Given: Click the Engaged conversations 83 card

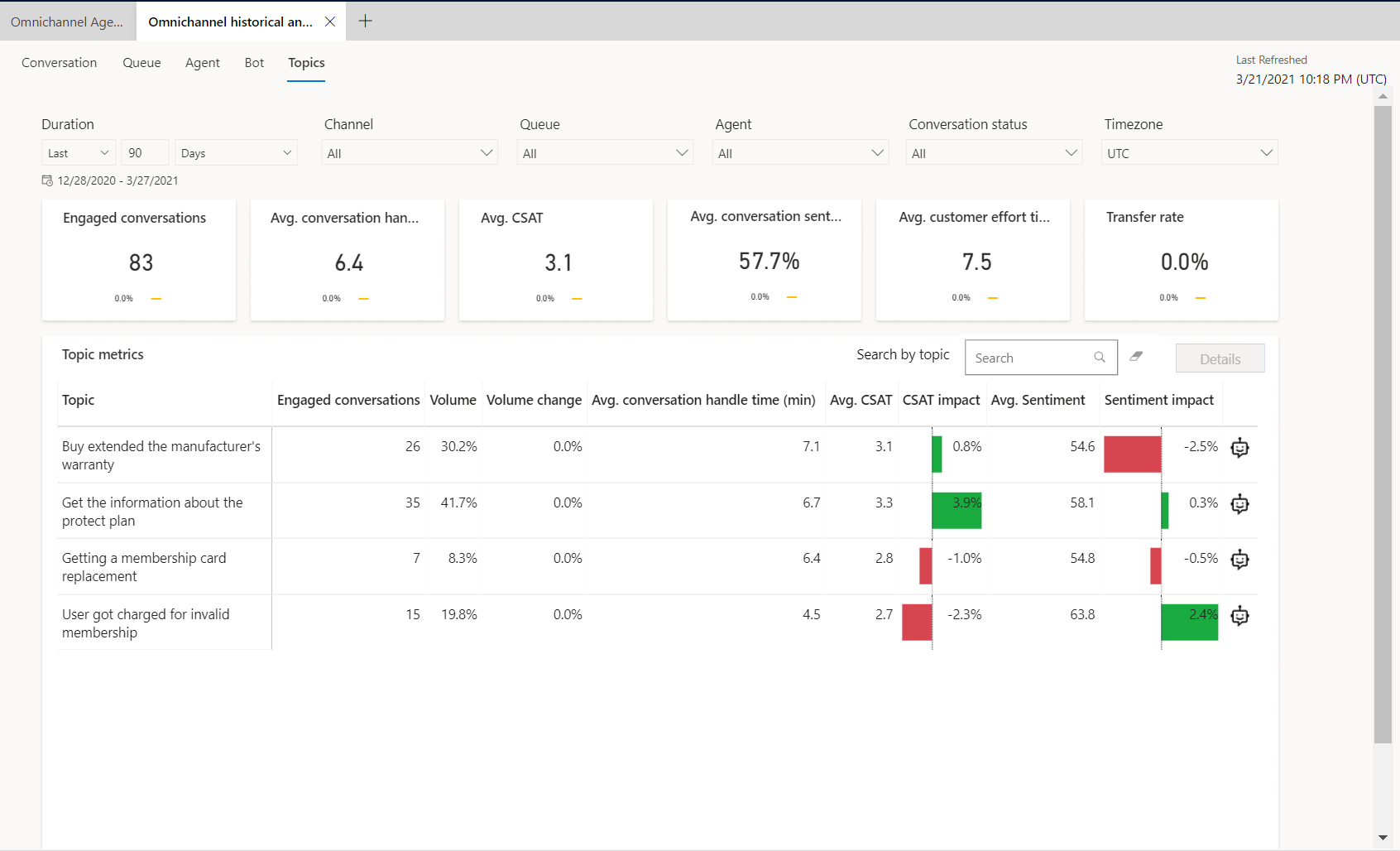Looking at the screenshot, I should 139,260.
